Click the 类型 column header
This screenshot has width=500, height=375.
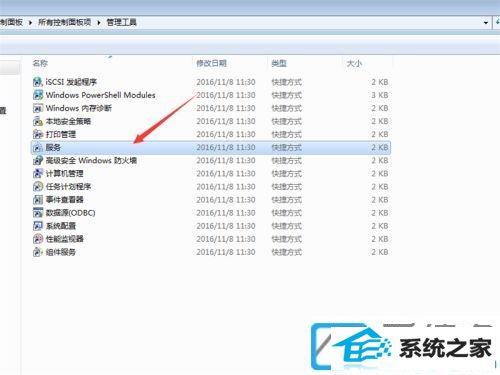pos(279,63)
